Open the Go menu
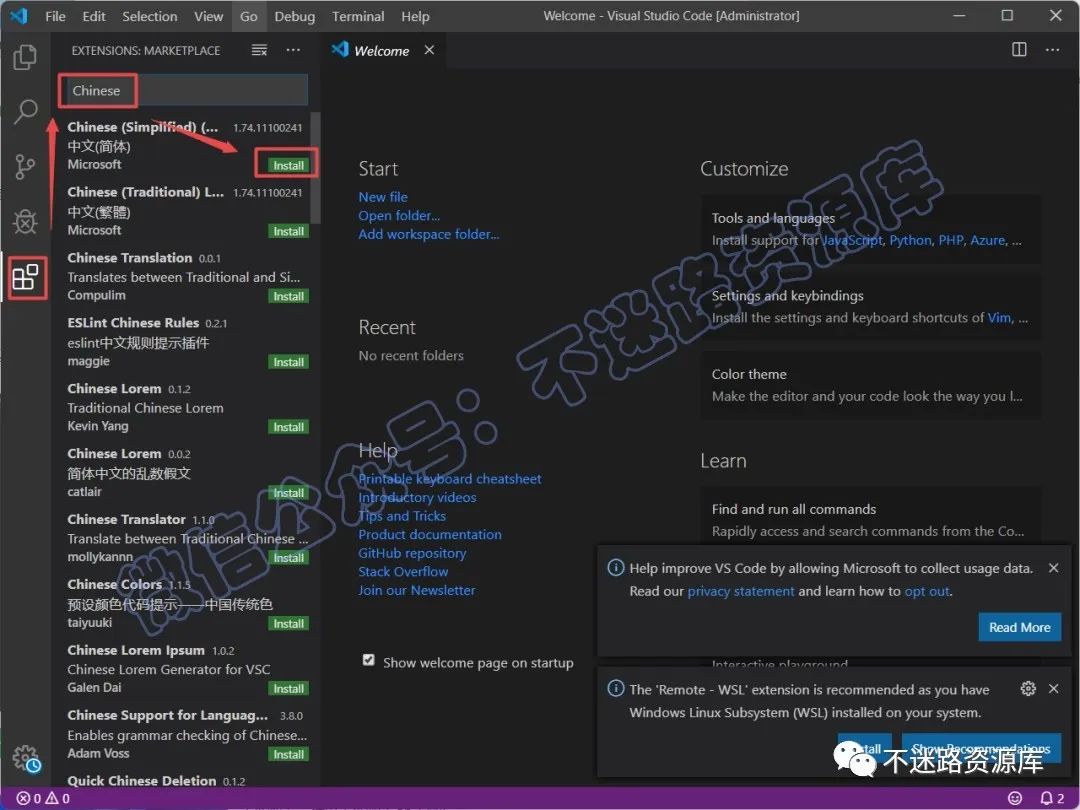 pyautogui.click(x=249, y=16)
